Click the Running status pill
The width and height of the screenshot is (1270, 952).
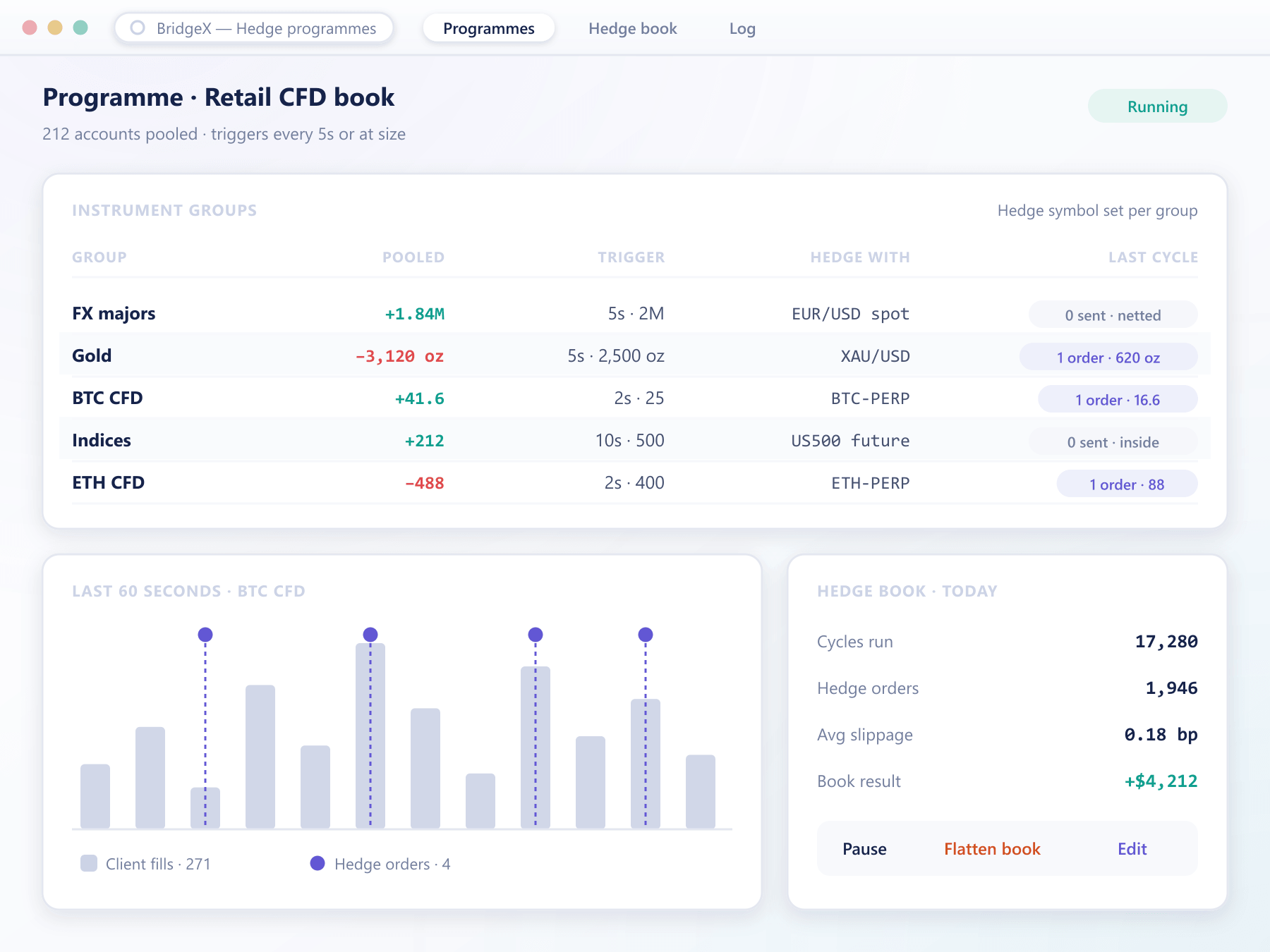[1157, 106]
